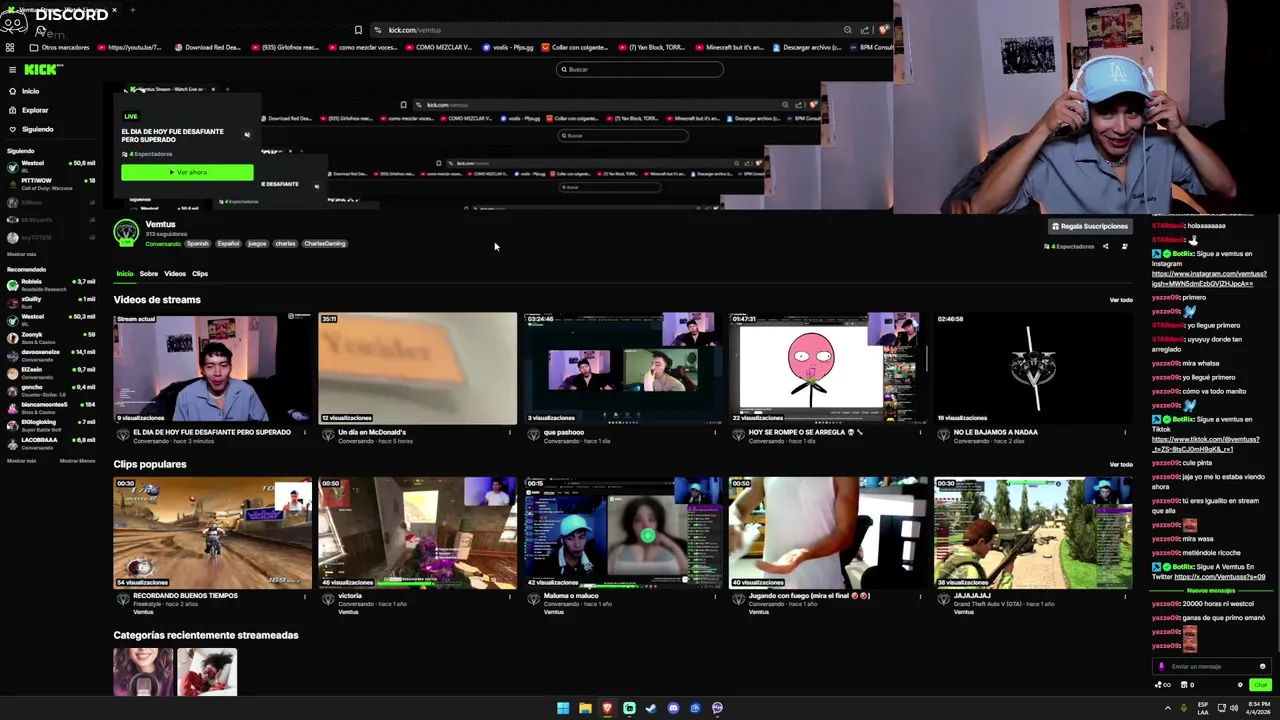1280x720 pixels.
Task: Open the Westcol IRL channel under Siguiendo
Action: (x=50, y=166)
